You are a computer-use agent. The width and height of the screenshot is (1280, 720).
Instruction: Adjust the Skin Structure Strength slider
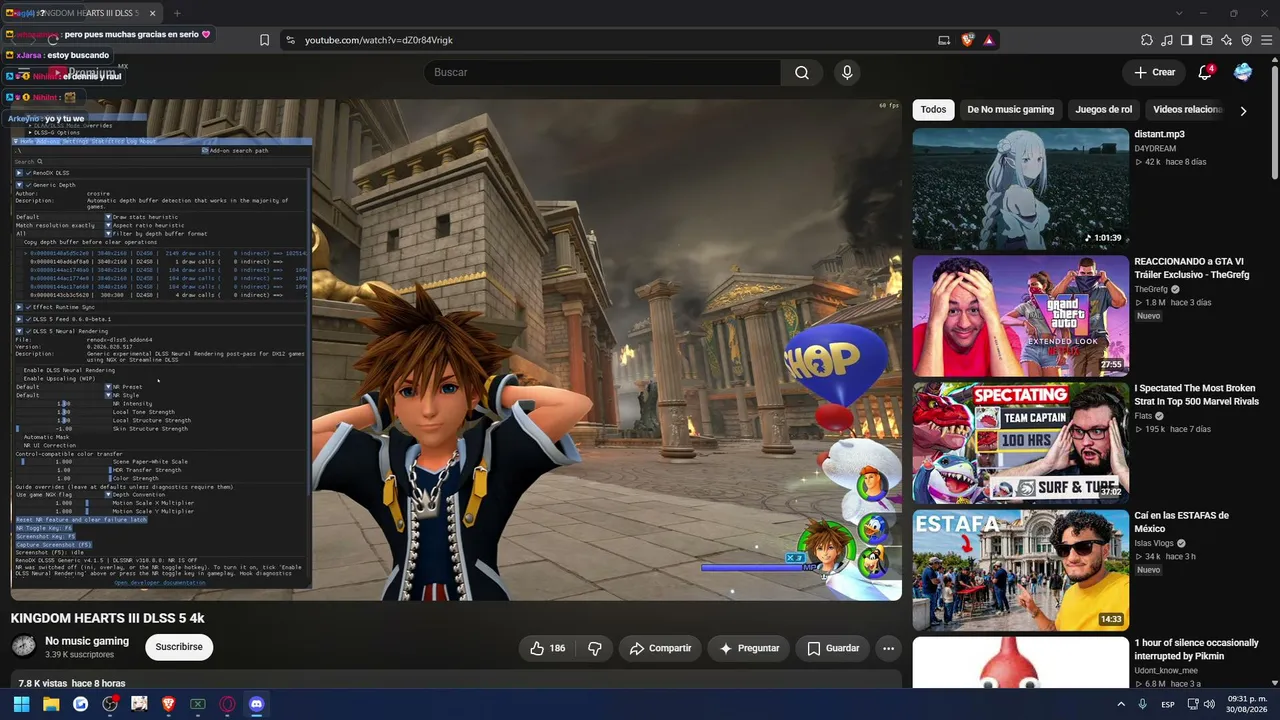click(x=63, y=429)
